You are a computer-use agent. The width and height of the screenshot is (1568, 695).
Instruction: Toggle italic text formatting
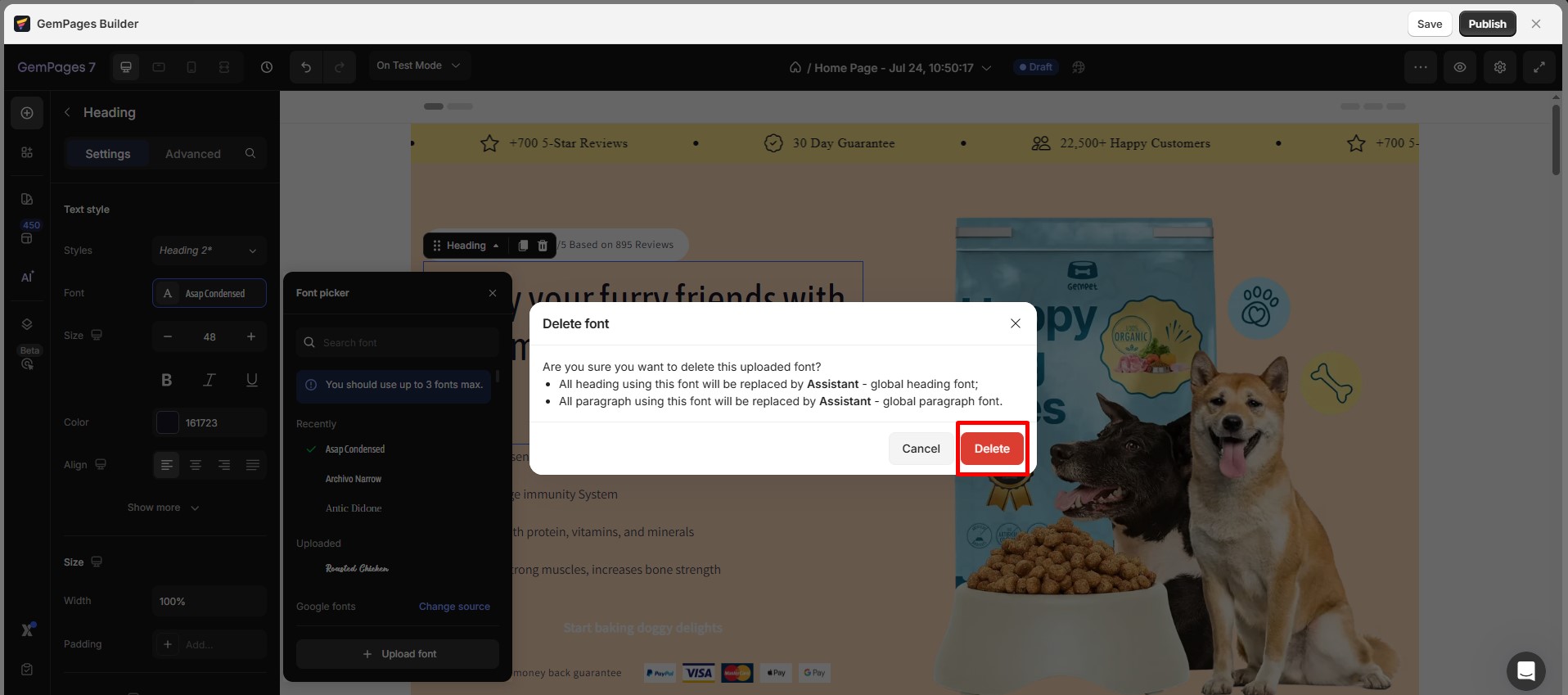pos(209,380)
